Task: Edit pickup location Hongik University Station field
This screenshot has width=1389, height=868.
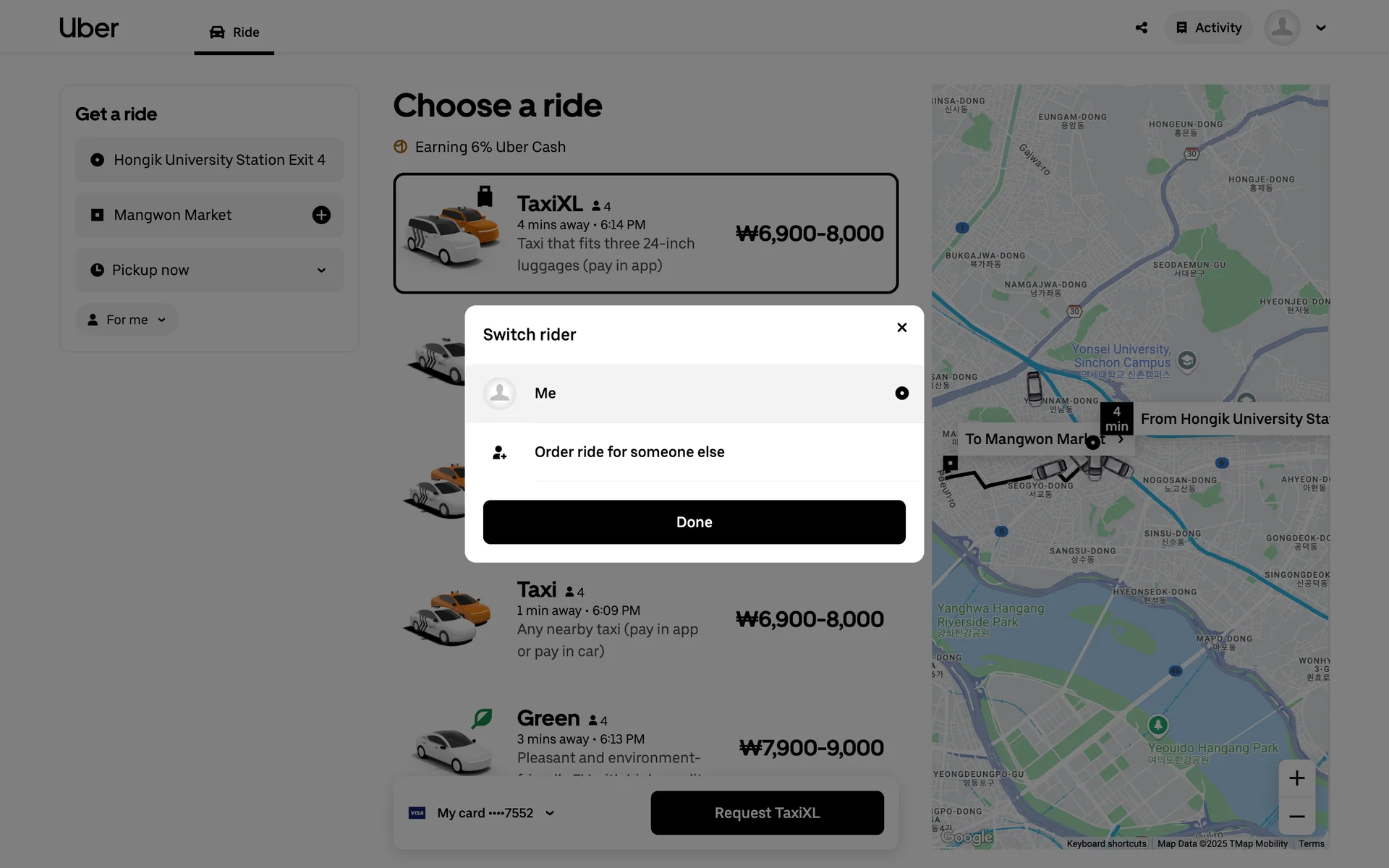Action: (209, 160)
